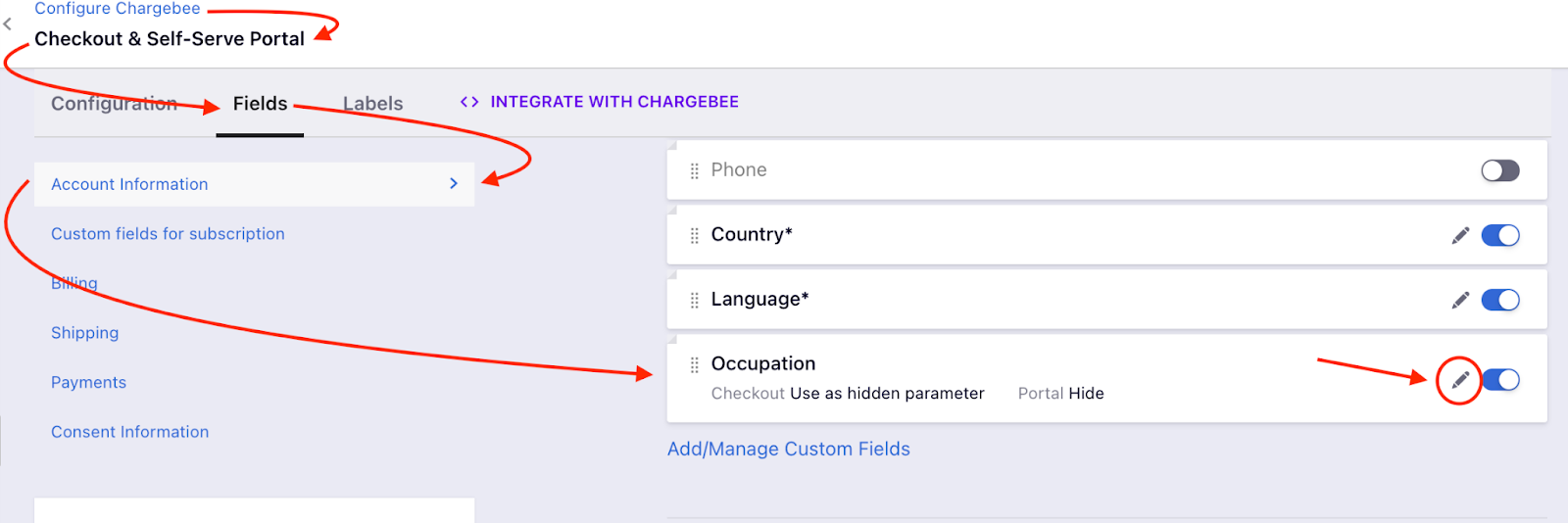Grab the Phone field drag handle

[694, 170]
